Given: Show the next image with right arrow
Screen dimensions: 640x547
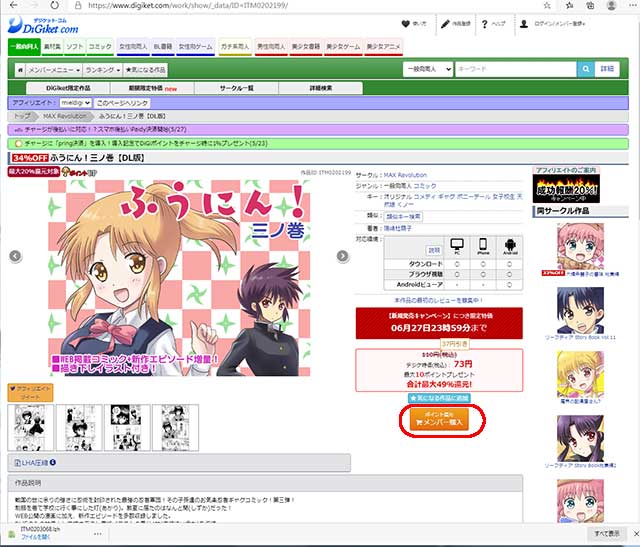Looking at the screenshot, I should [342, 256].
